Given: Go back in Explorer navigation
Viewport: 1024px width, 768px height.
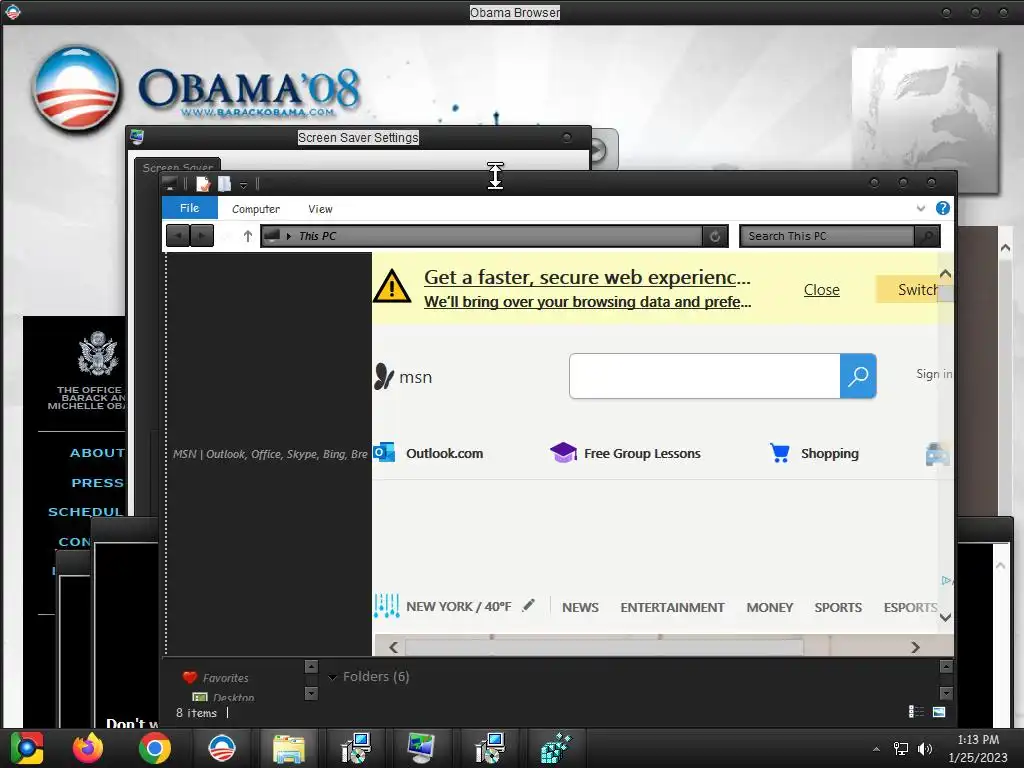Looking at the screenshot, I should click(x=178, y=235).
